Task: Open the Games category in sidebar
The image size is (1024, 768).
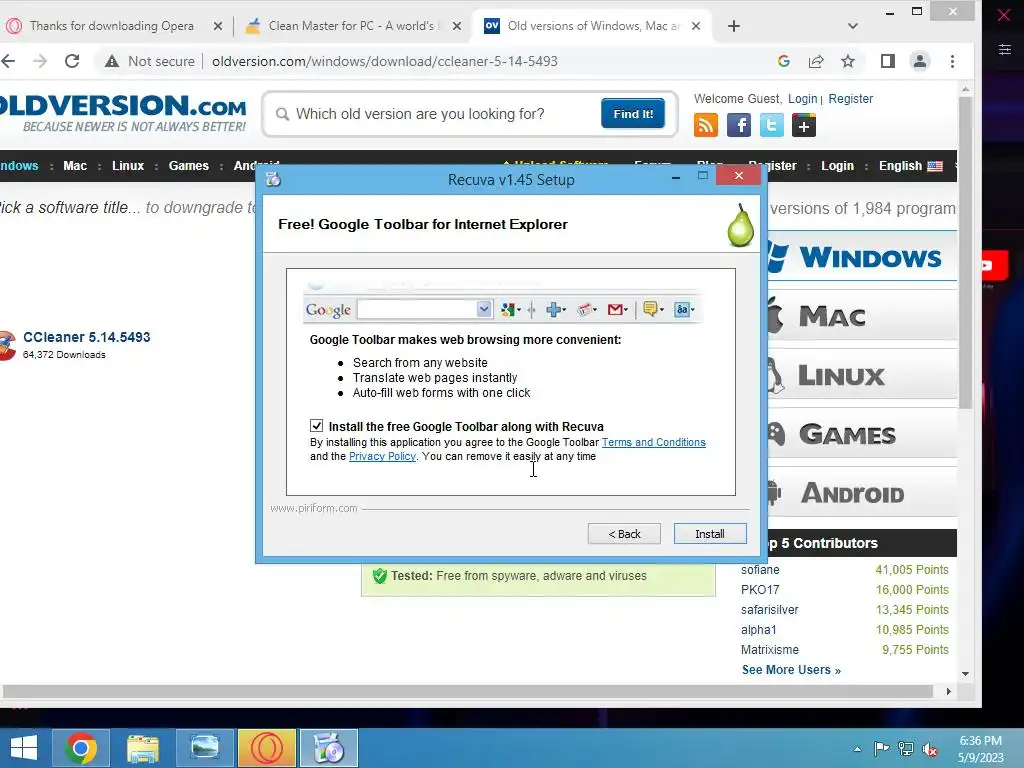Action: (x=862, y=434)
